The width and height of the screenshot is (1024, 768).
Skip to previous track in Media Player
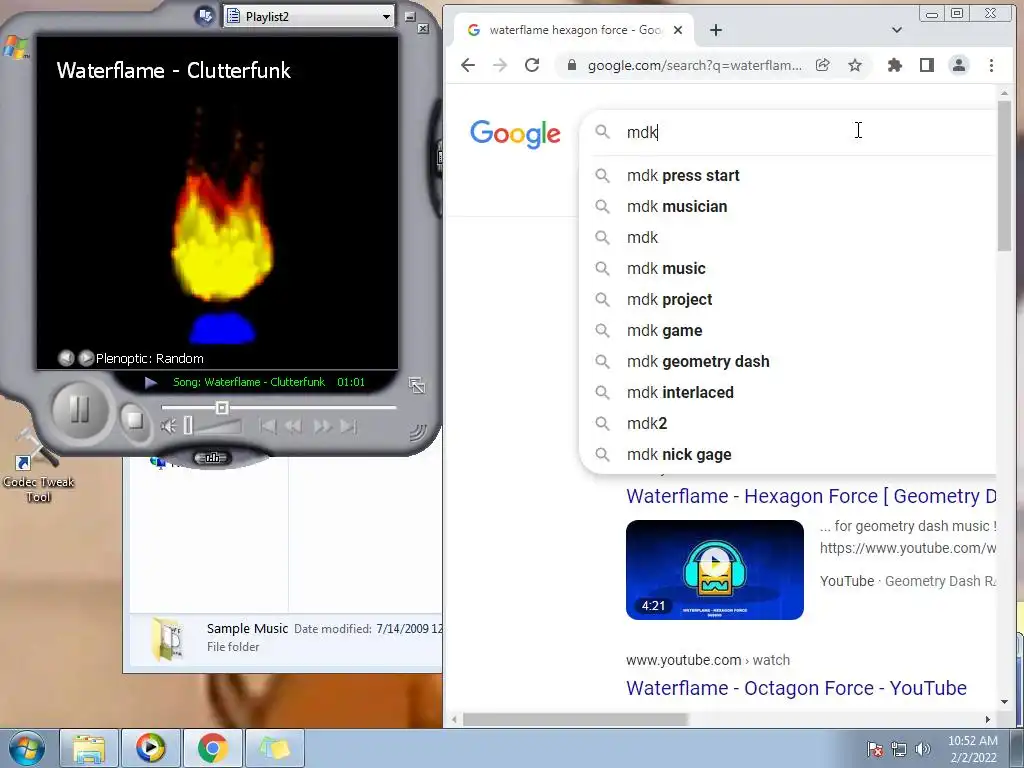(x=268, y=426)
